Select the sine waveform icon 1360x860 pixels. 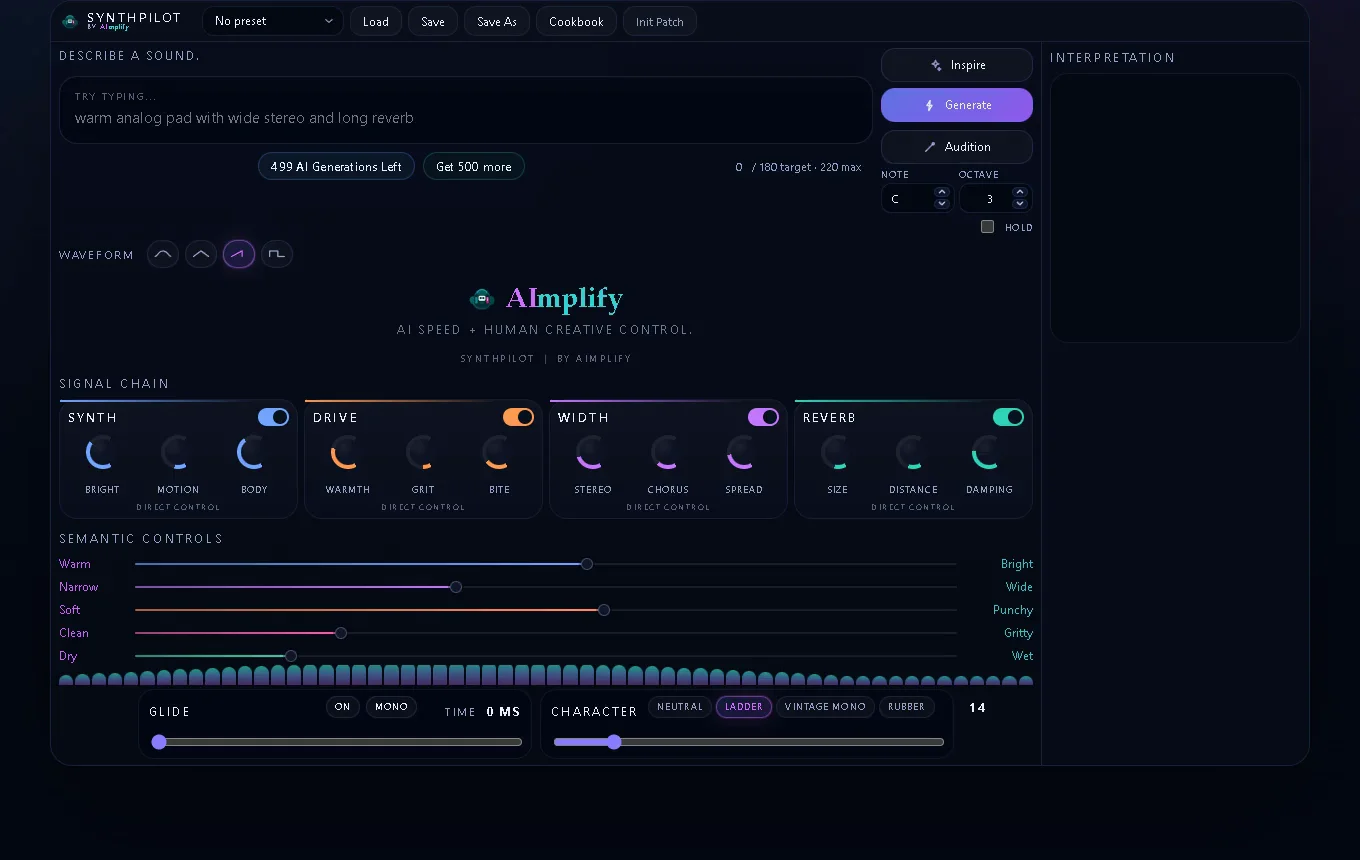pyautogui.click(x=163, y=254)
